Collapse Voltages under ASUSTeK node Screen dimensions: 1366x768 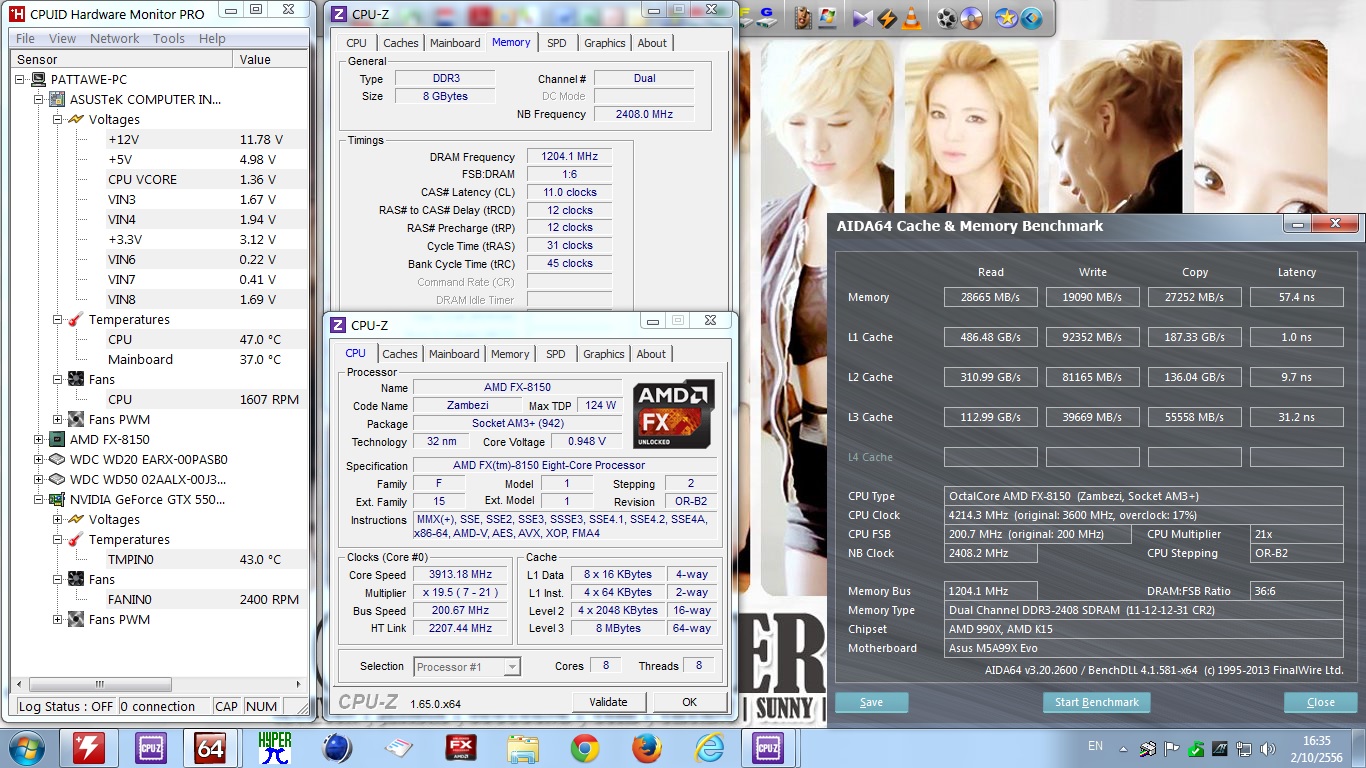click(57, 119)
